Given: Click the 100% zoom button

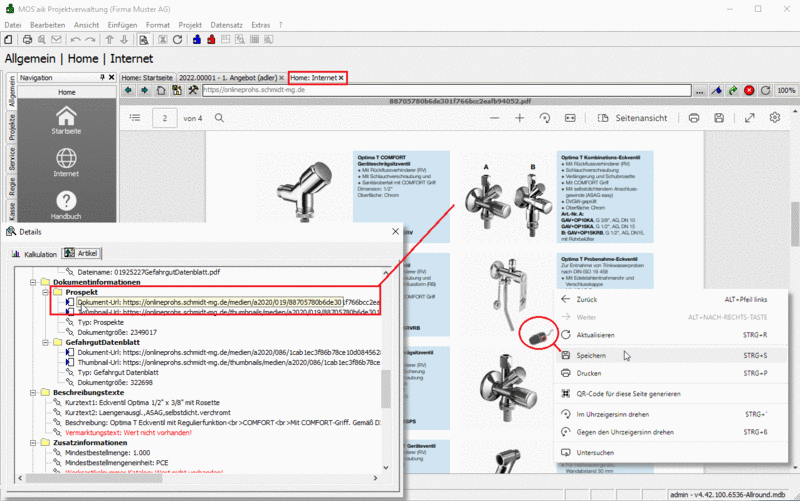Looking at the screenshot, I should tap(786, 90).
